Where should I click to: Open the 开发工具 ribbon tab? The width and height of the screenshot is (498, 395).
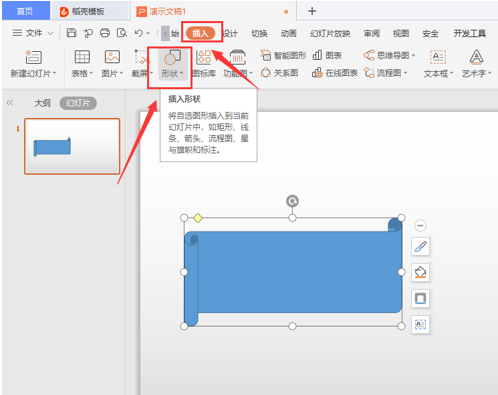point(469,33)
